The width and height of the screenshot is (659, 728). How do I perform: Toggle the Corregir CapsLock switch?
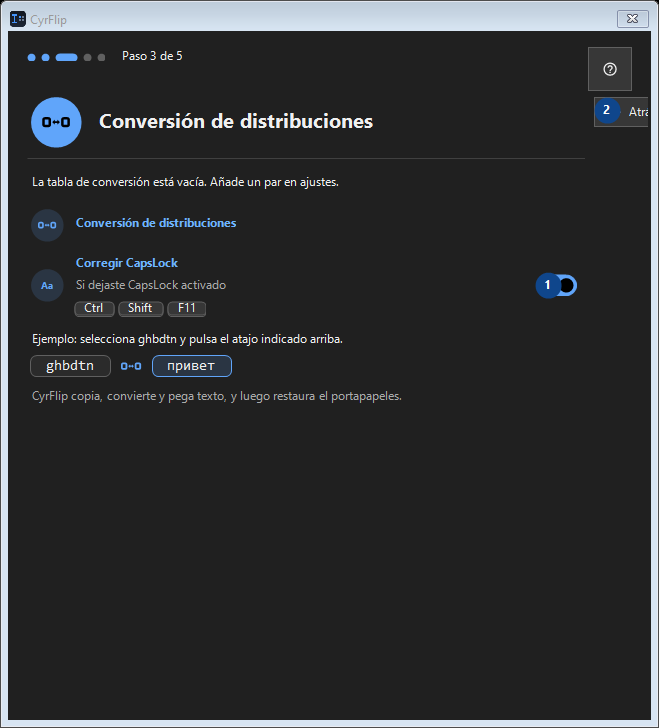tap(556, 285)
